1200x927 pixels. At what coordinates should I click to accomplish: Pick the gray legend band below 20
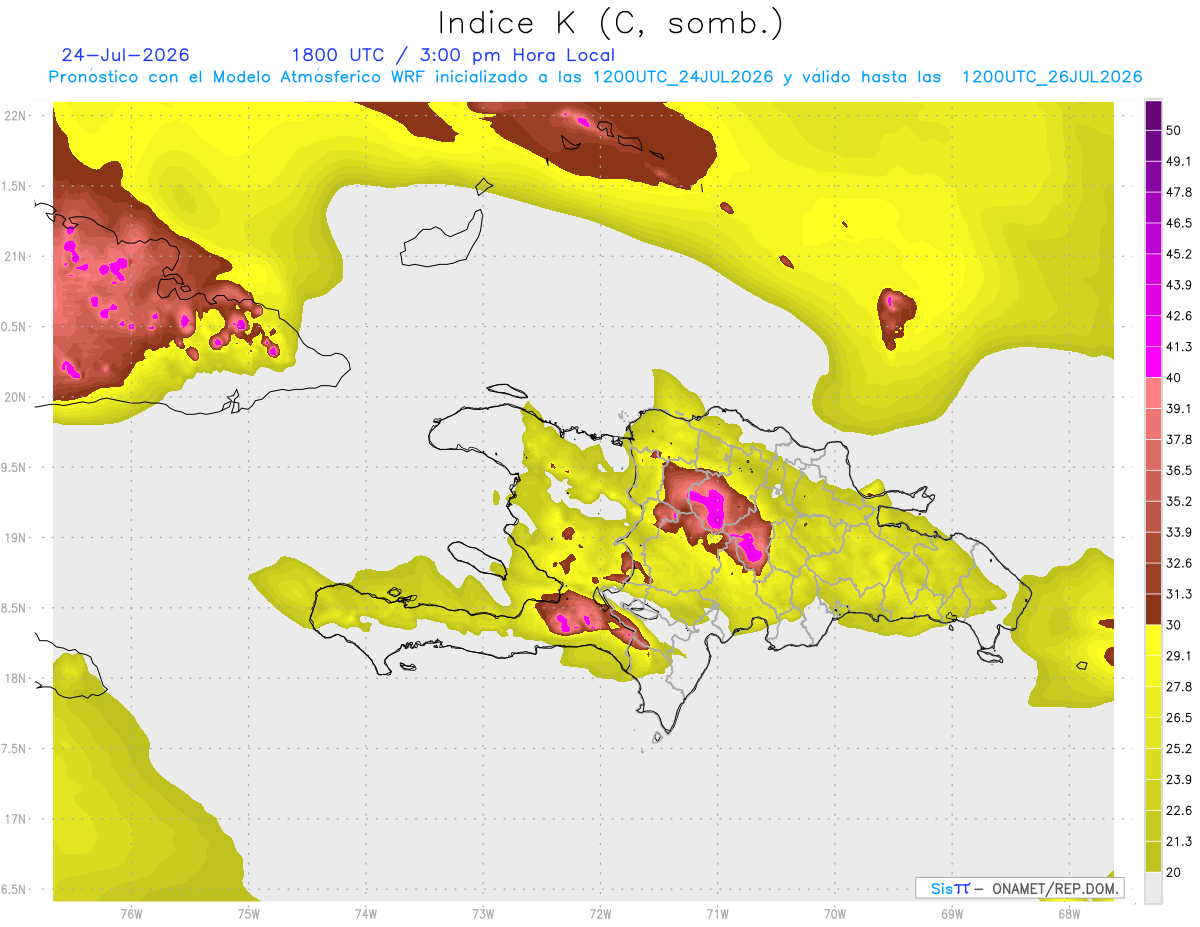pyautogui.click(x=1153, y=887)
